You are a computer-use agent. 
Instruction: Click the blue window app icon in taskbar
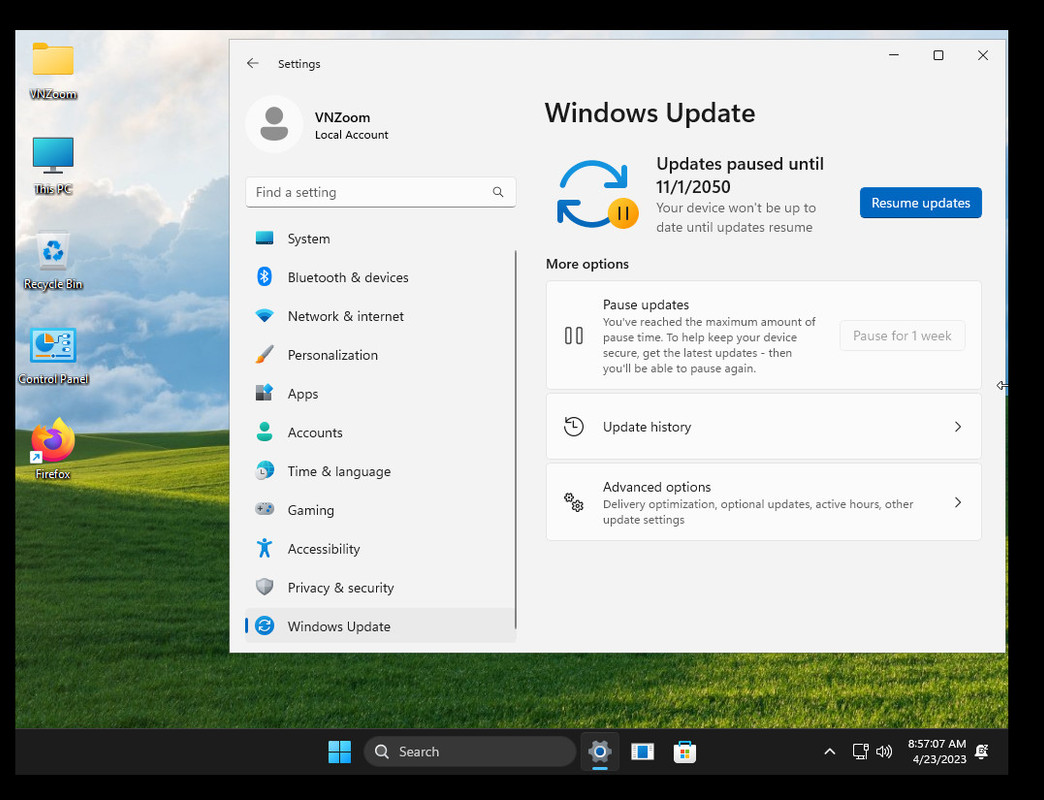643,752
